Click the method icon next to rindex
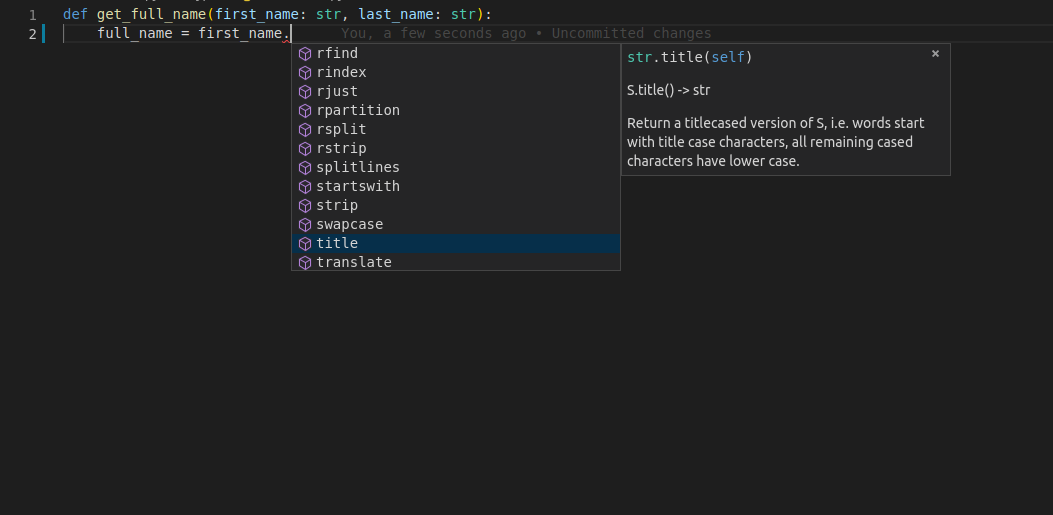Image resolution: width=1053 pixels, height=515 pixels. tap(305, 73)
